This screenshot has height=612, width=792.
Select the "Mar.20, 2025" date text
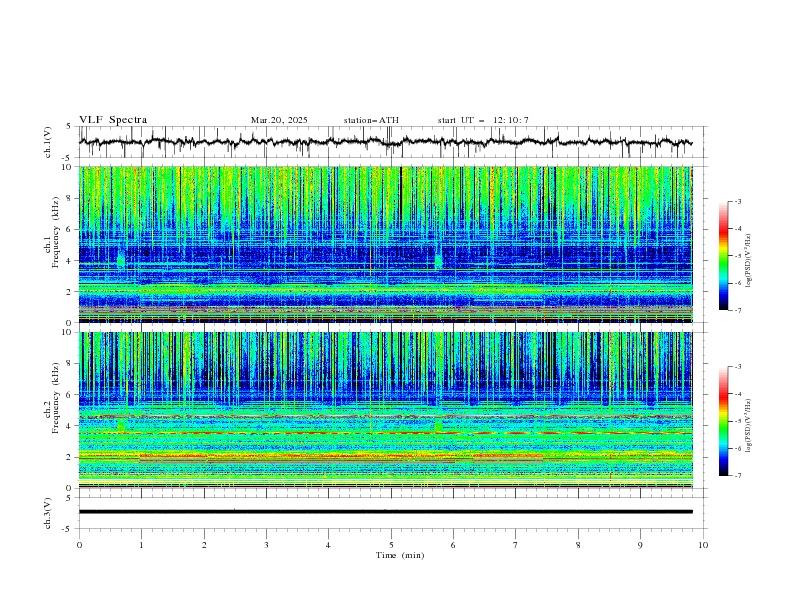279,120
